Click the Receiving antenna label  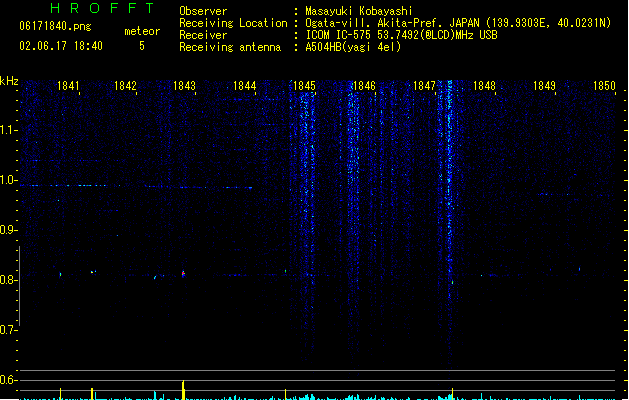pyautogui.click(x=230, y=47)
